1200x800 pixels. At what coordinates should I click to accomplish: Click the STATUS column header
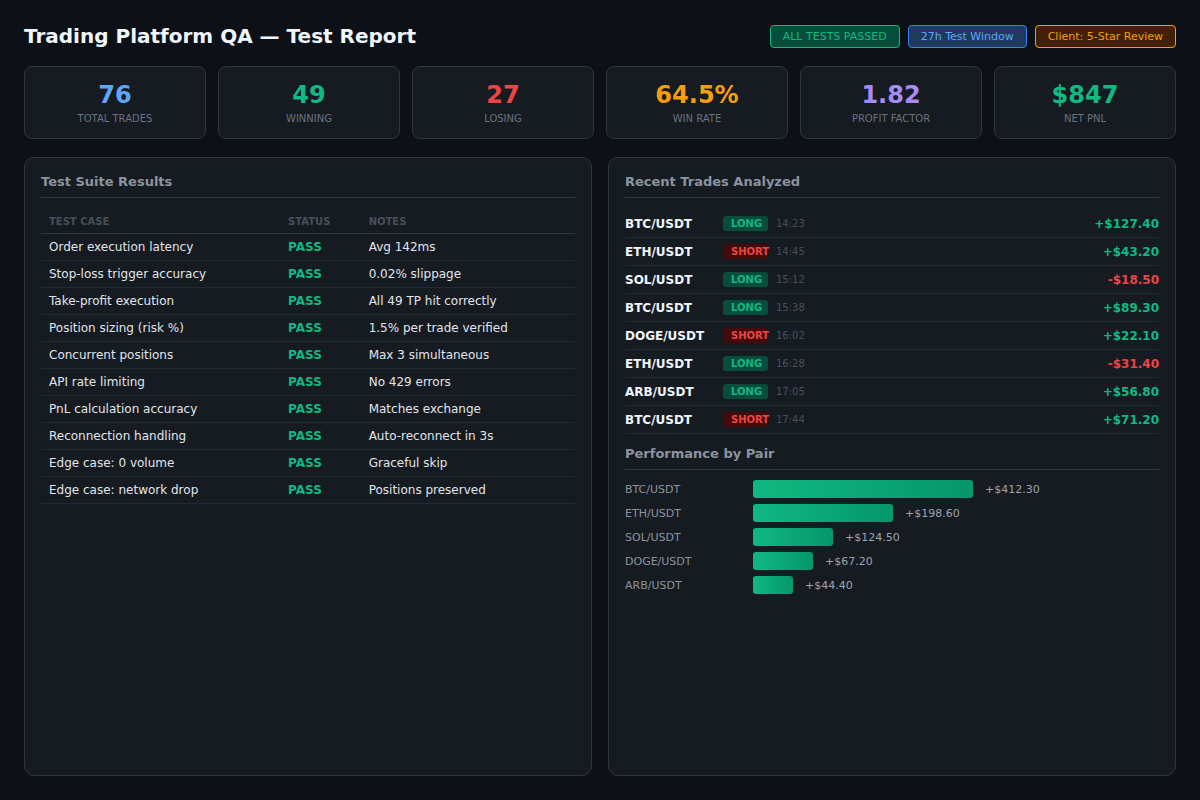309,221
